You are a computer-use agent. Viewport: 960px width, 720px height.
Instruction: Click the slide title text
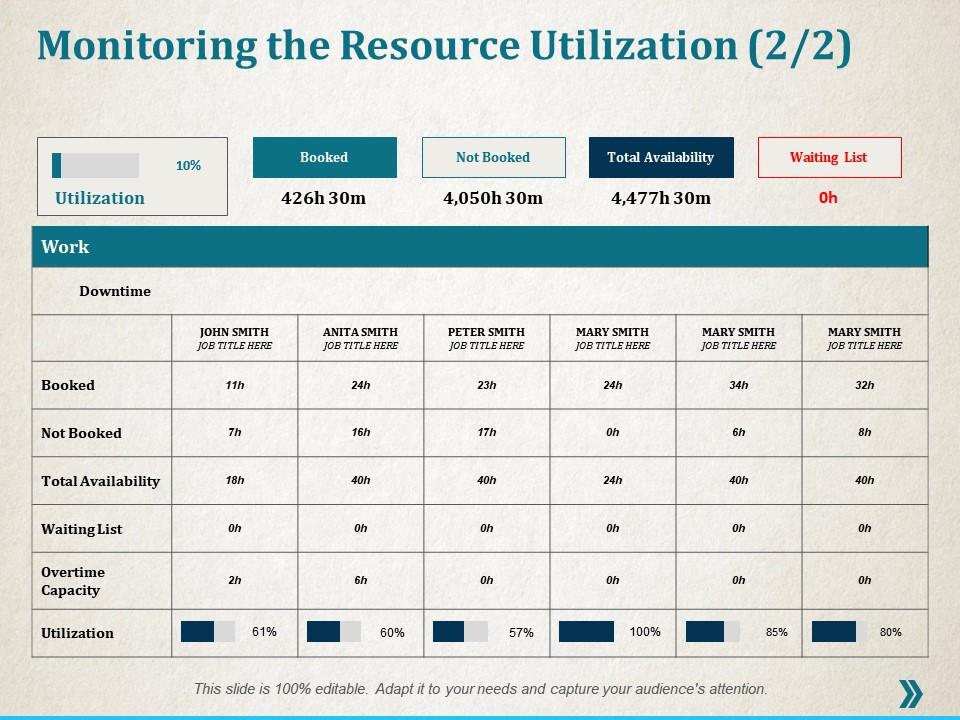click(x=444, y=48)
